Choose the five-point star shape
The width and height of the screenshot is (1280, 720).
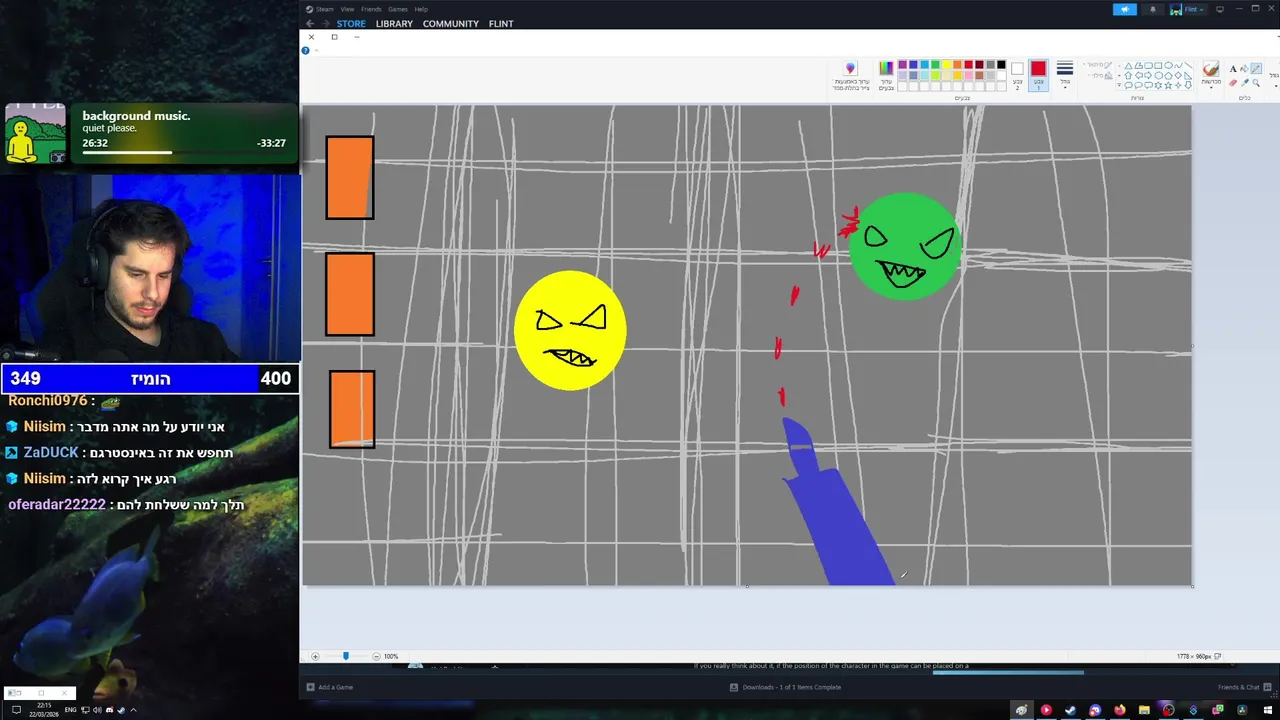pyautogui.click(x=1168, y=86)
